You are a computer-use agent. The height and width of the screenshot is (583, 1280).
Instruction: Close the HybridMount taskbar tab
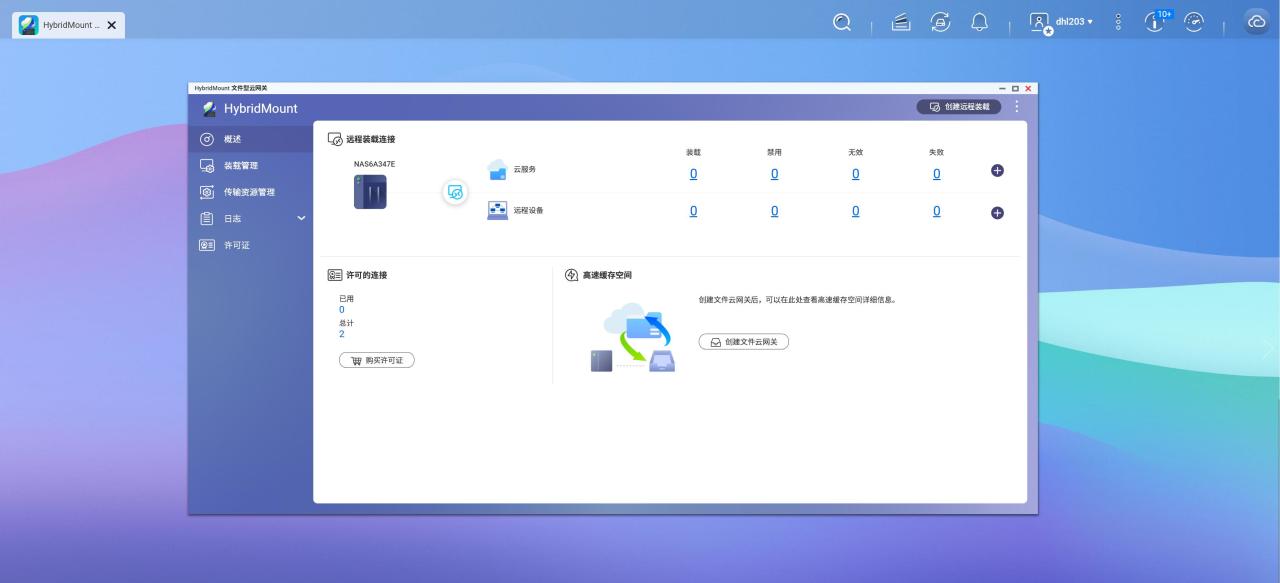point(111,25)
